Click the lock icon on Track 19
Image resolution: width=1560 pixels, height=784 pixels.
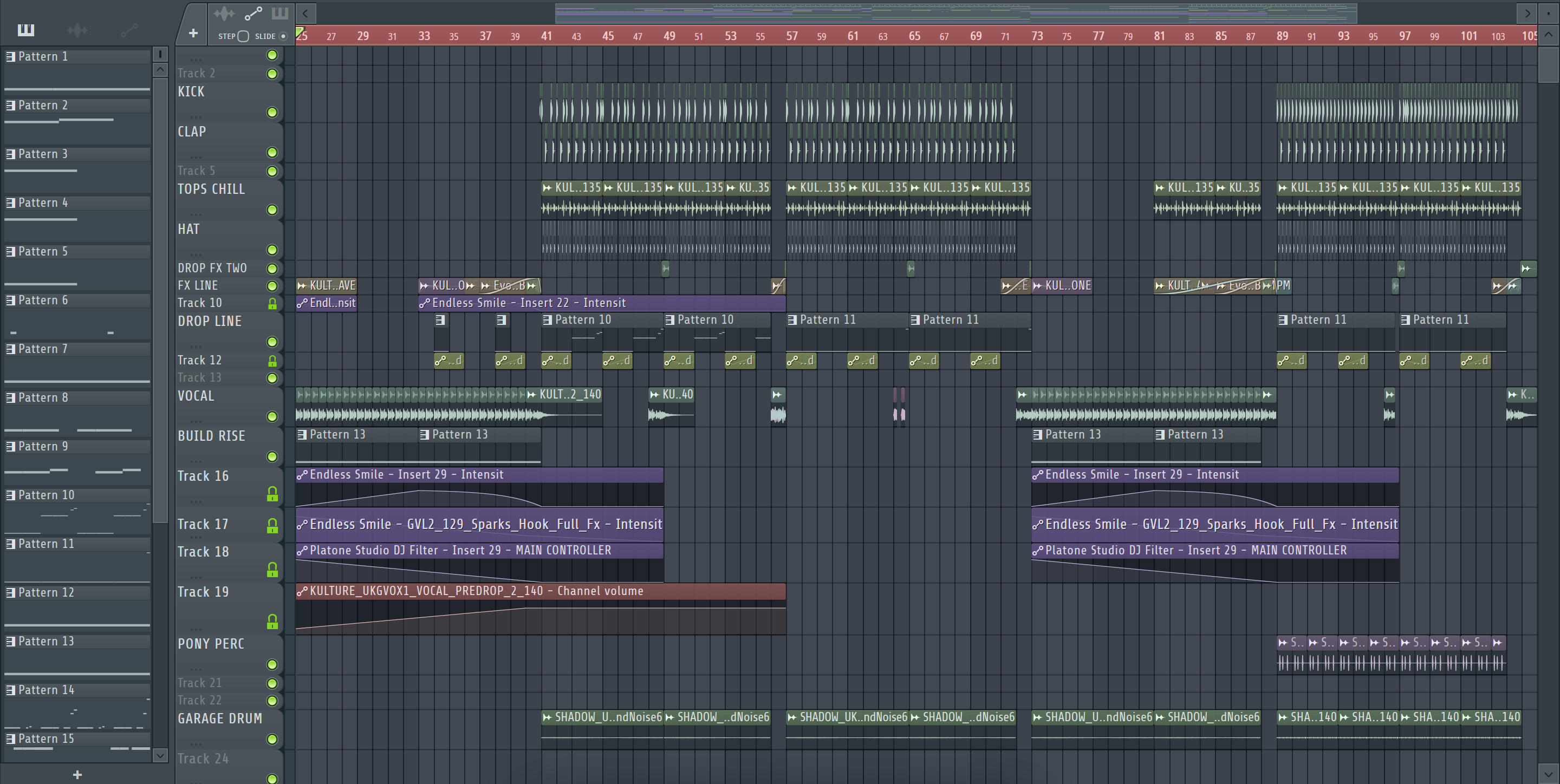point(272,621)
